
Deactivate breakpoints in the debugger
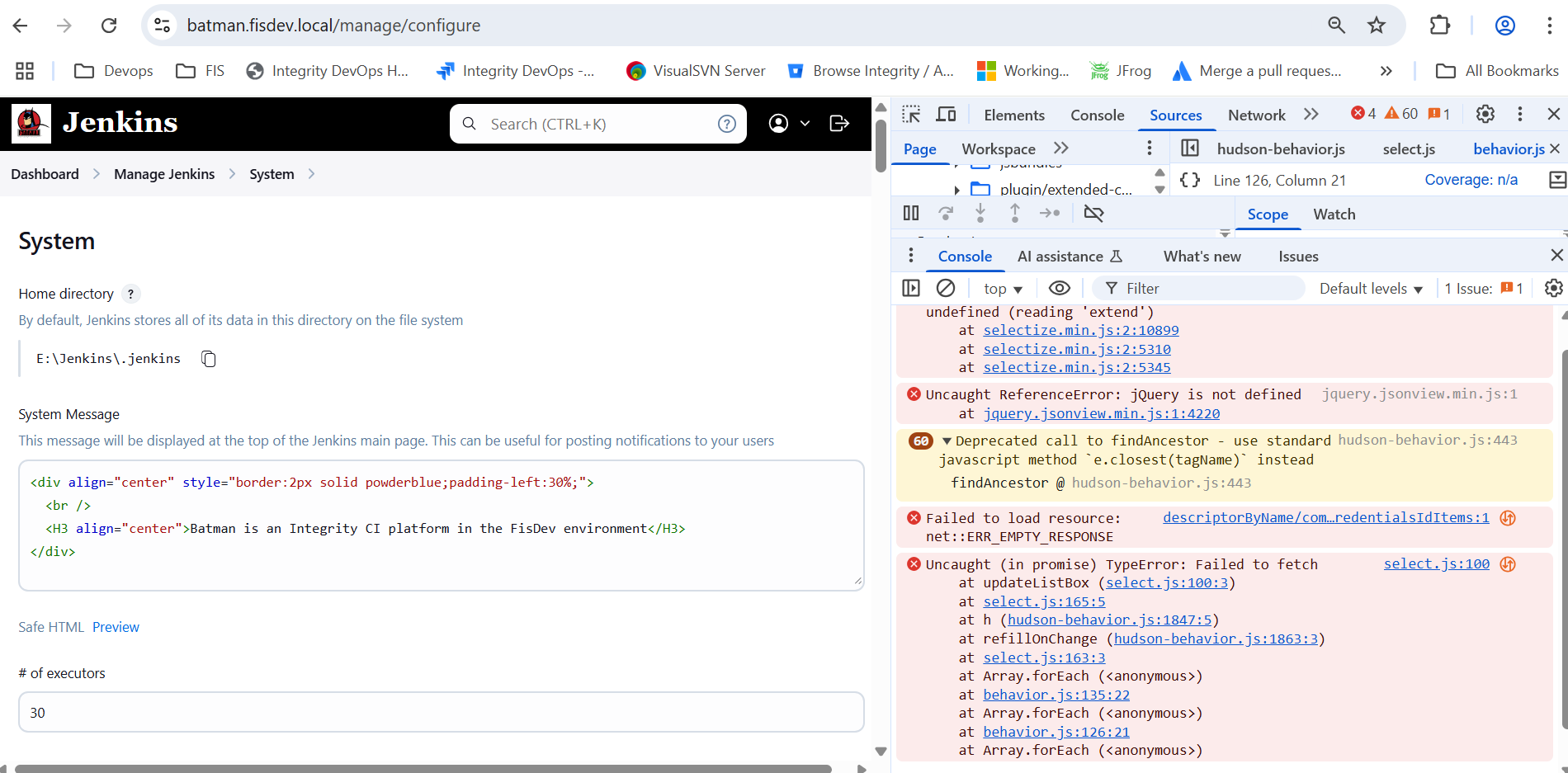coord(1093,214)
